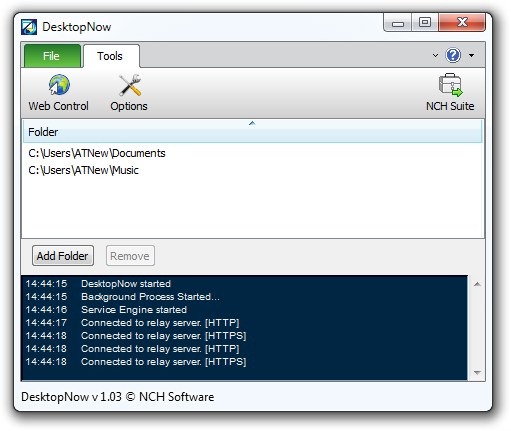Image resolution: width=511 pixels, height=431 pixels.
Task: Click the log scrollbar down arrow
Action: tap(477, 372)
